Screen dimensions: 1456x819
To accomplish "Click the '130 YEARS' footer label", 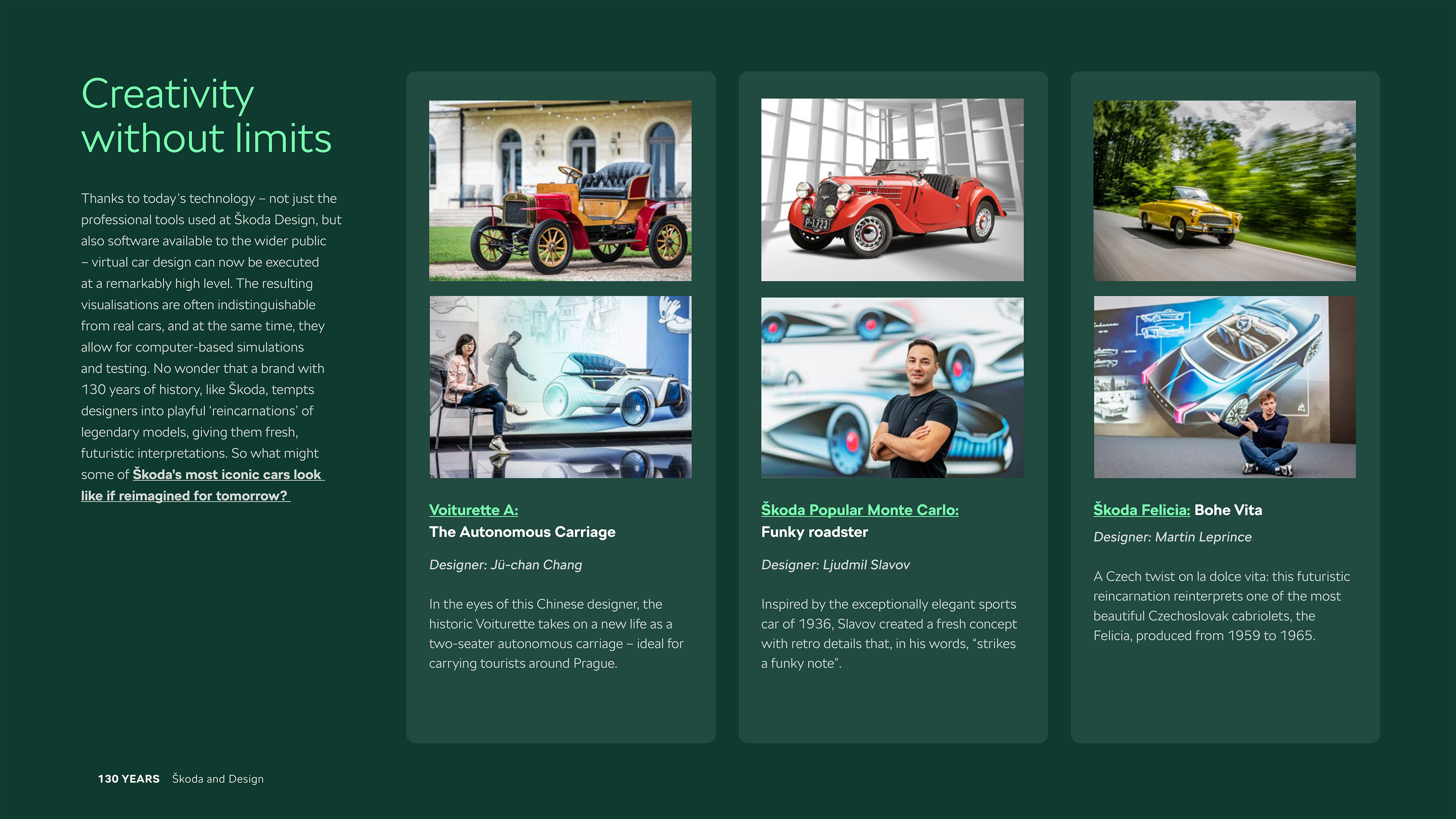I will (129, 779).
